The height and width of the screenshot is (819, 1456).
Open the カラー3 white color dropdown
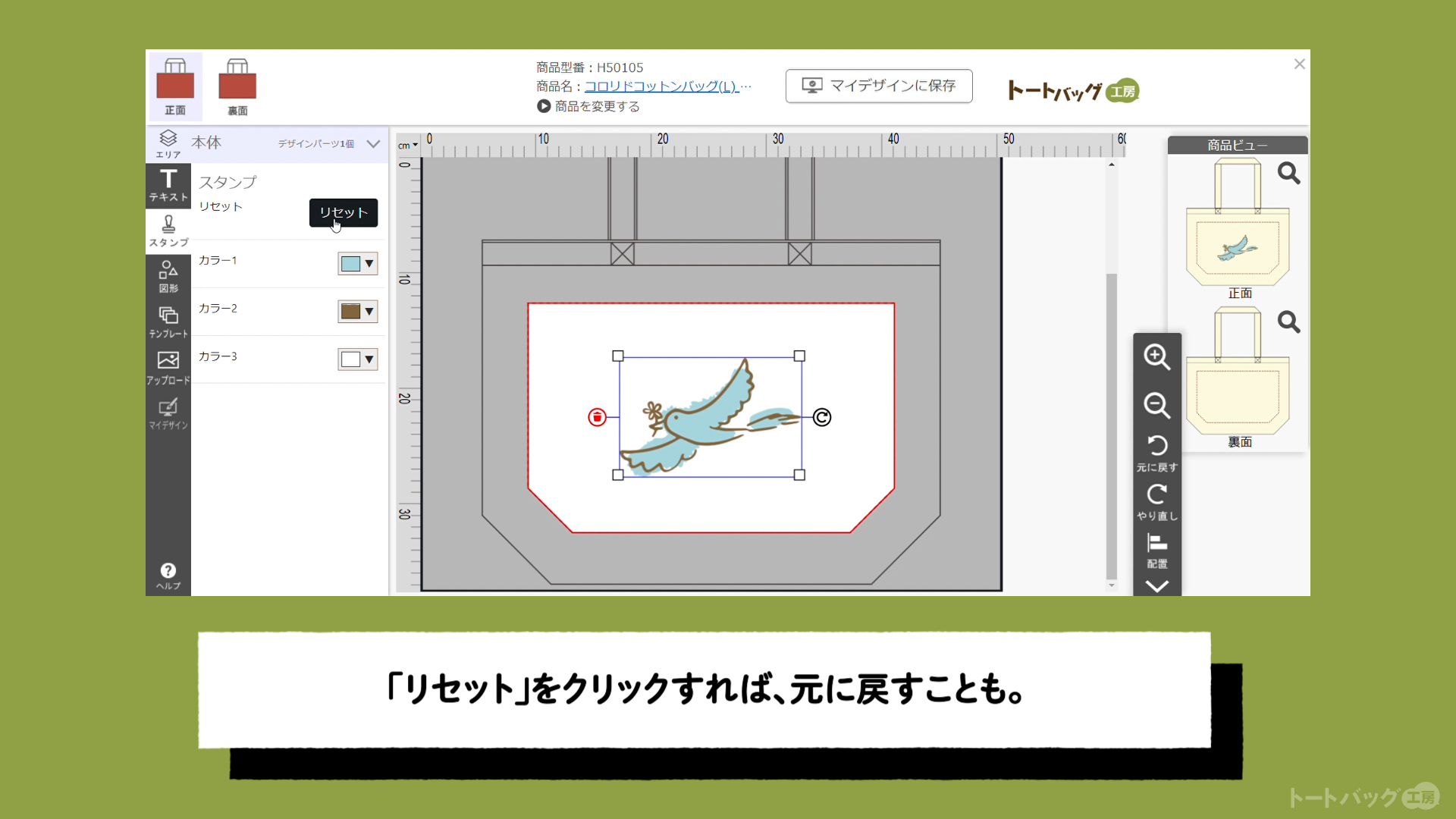[358, 359]
